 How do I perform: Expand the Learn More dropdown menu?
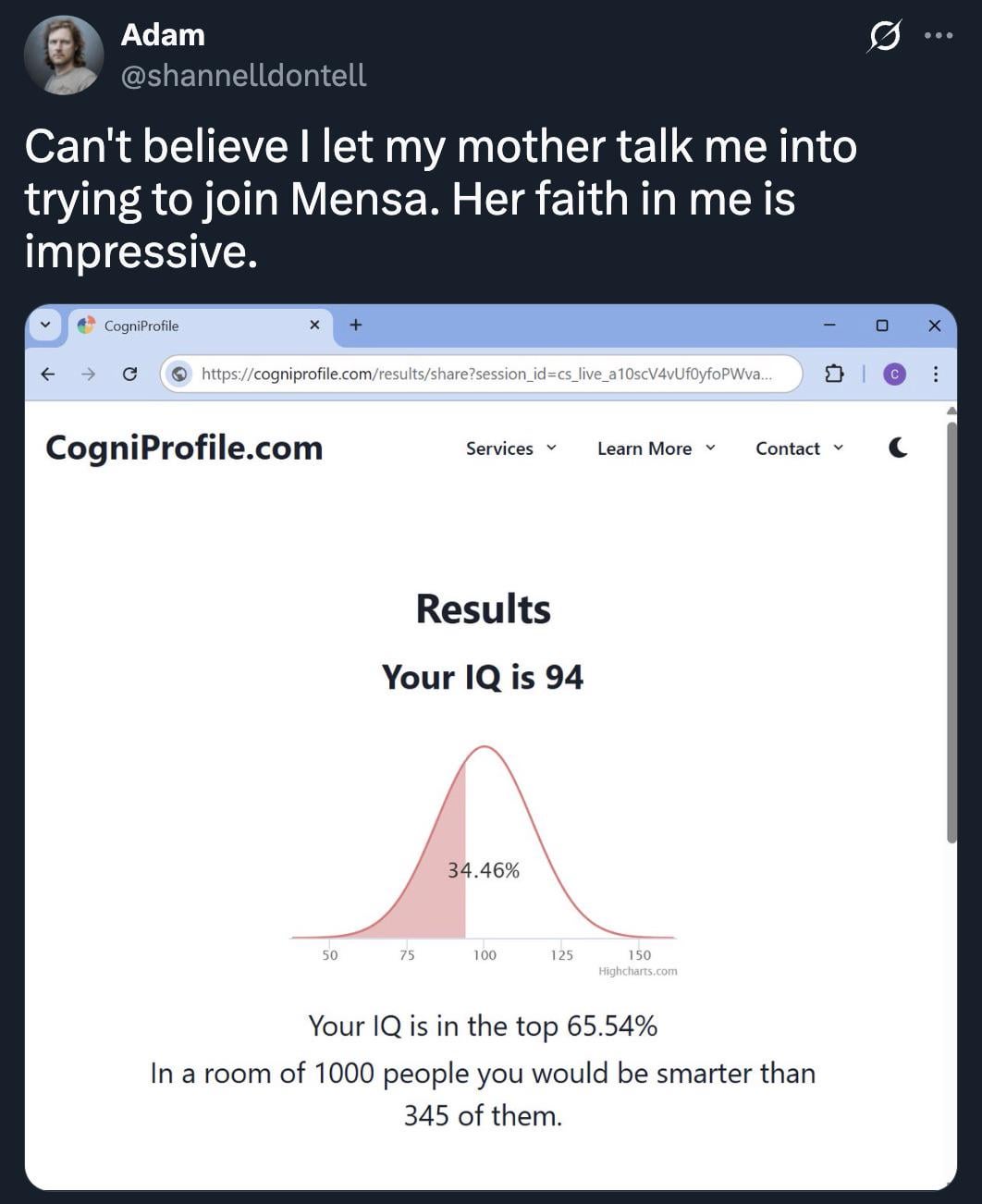[657, 448]
